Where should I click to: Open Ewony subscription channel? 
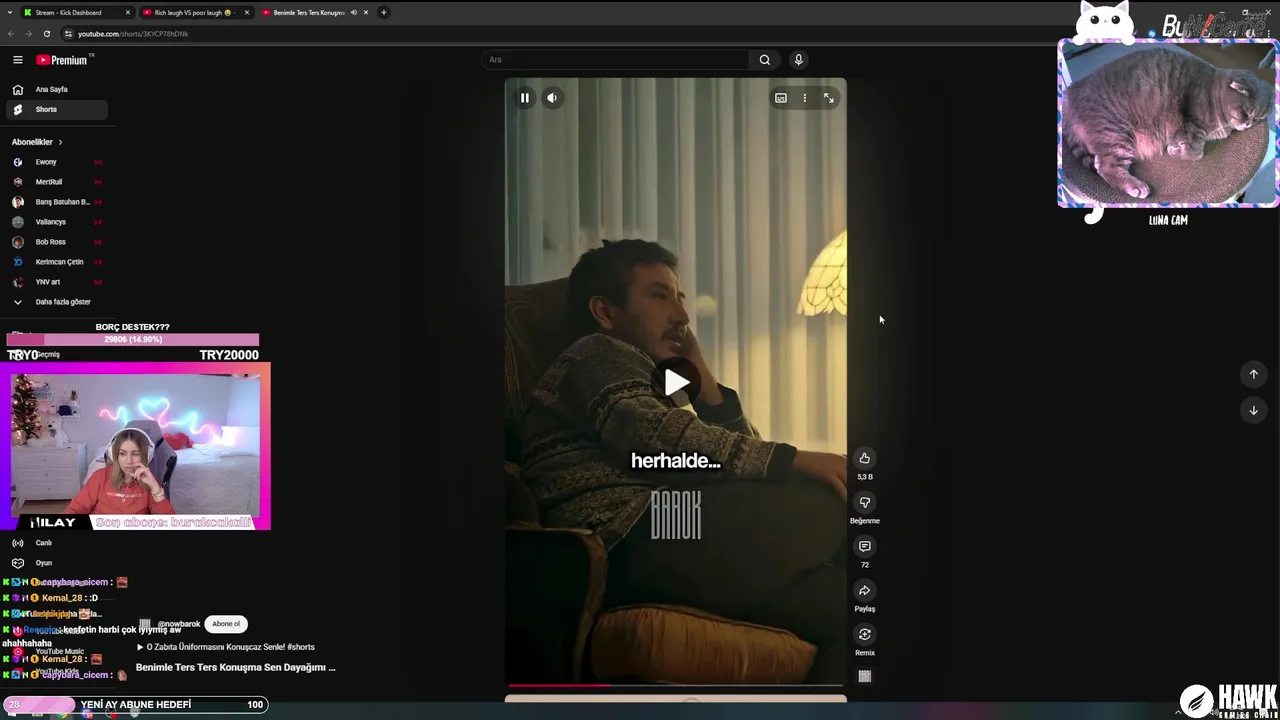(x=56, y=162)
